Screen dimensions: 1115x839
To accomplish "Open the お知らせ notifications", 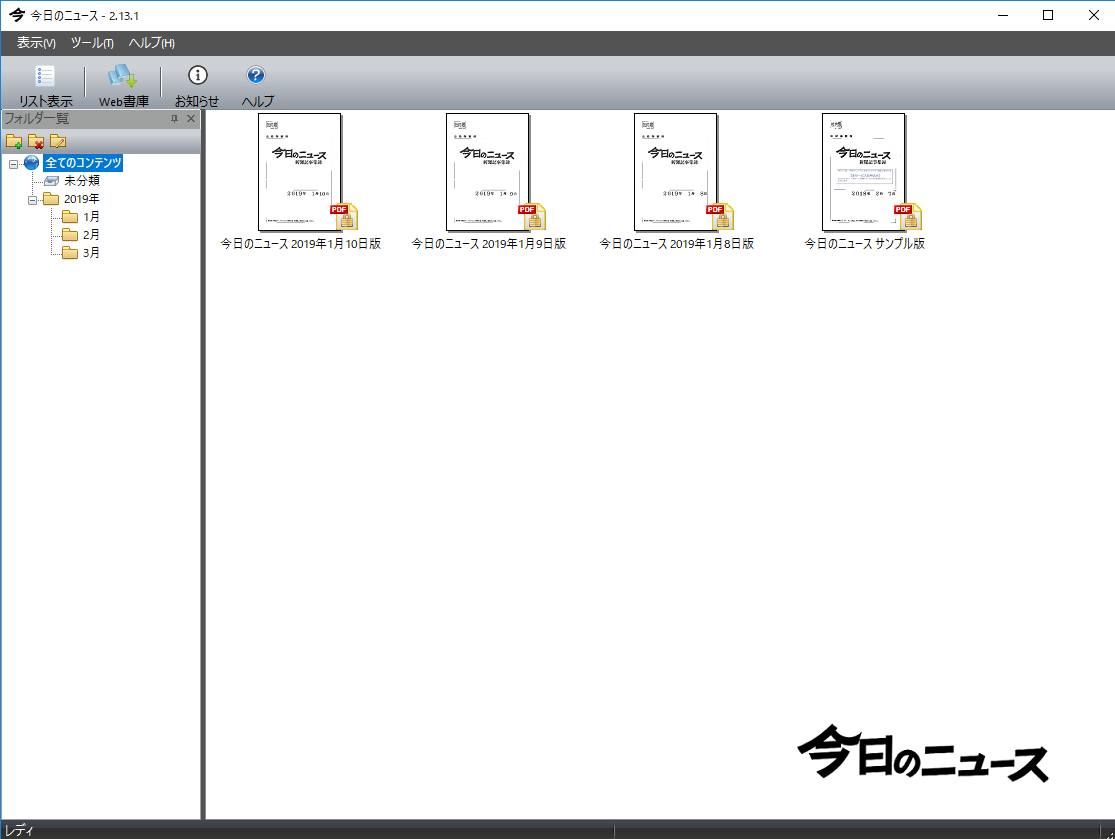I will [x=197, y=85].
